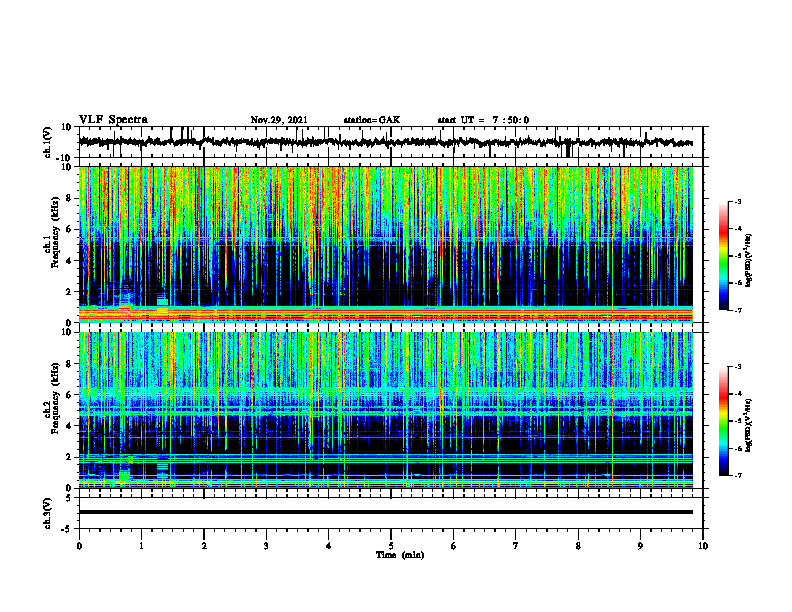Click the "station=GAK" label
The height and width of the screenshot is (612, 792).
point(372,120)
